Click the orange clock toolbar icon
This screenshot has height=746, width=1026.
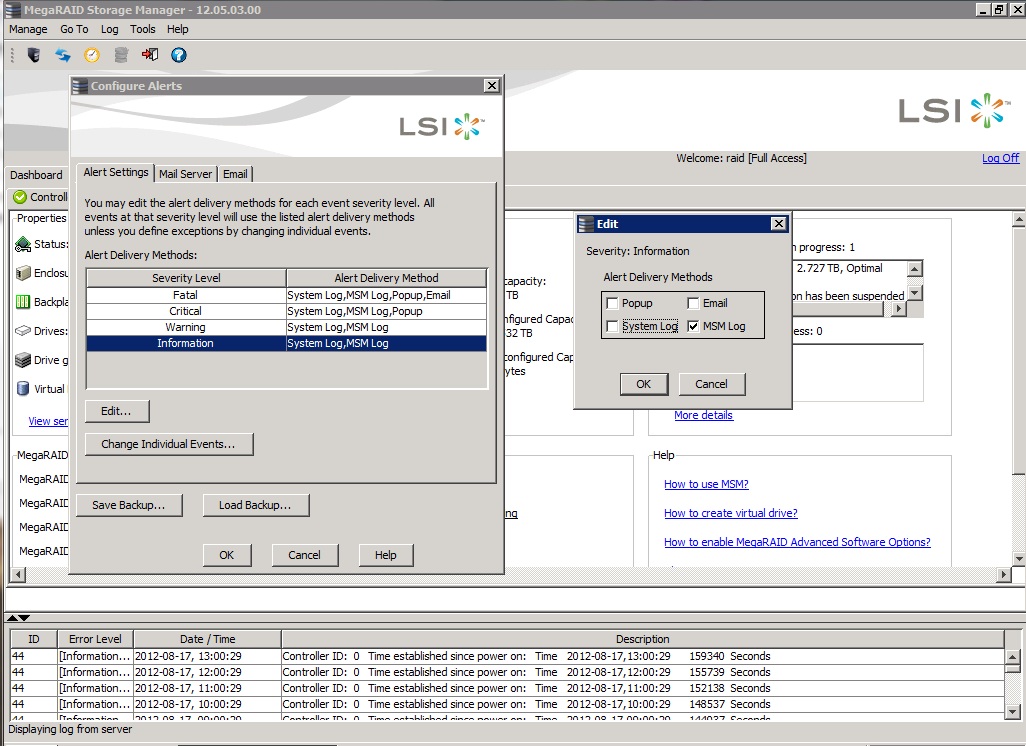click(x=92, y=55)
